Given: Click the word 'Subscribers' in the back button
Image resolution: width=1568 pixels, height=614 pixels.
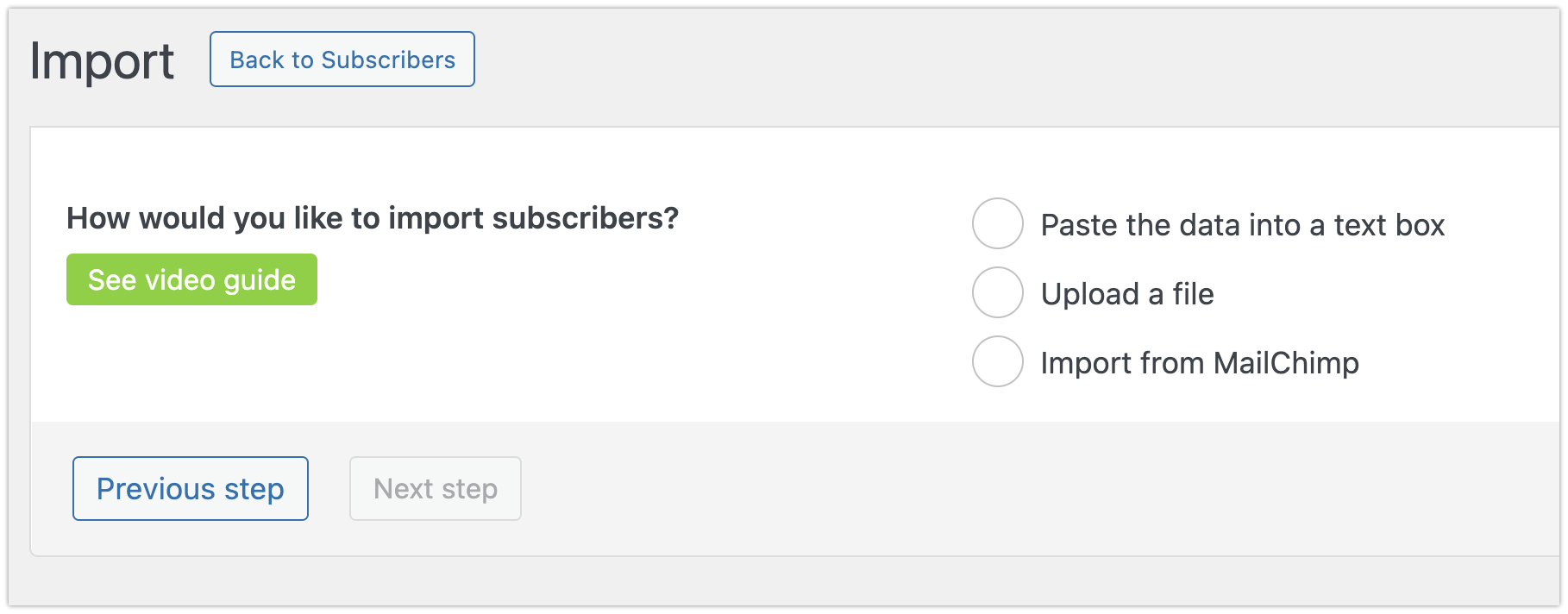Looking at the screenshot, I should click(388, 60).
